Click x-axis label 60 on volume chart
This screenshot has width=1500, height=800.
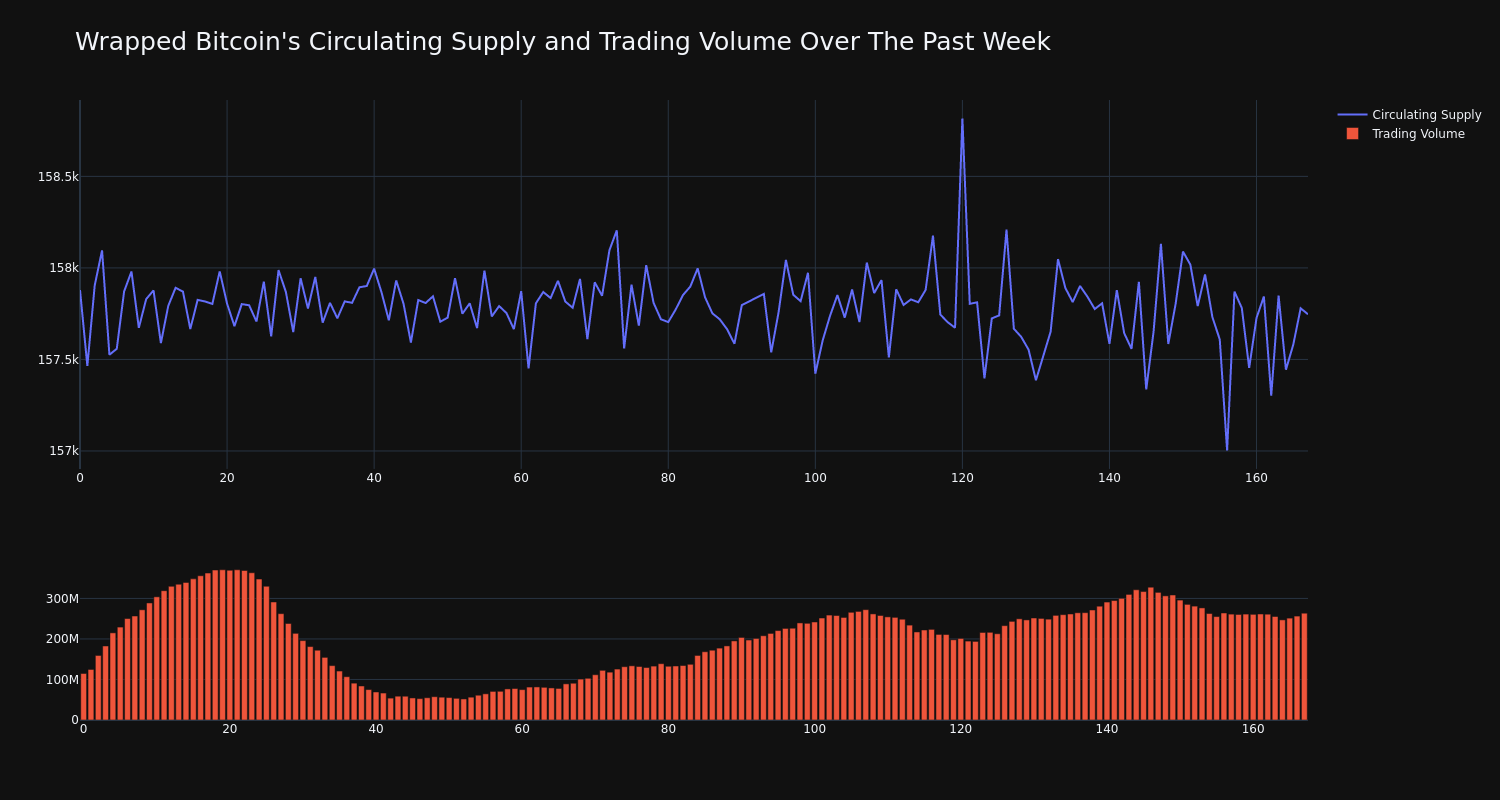(x=522, y=729)
